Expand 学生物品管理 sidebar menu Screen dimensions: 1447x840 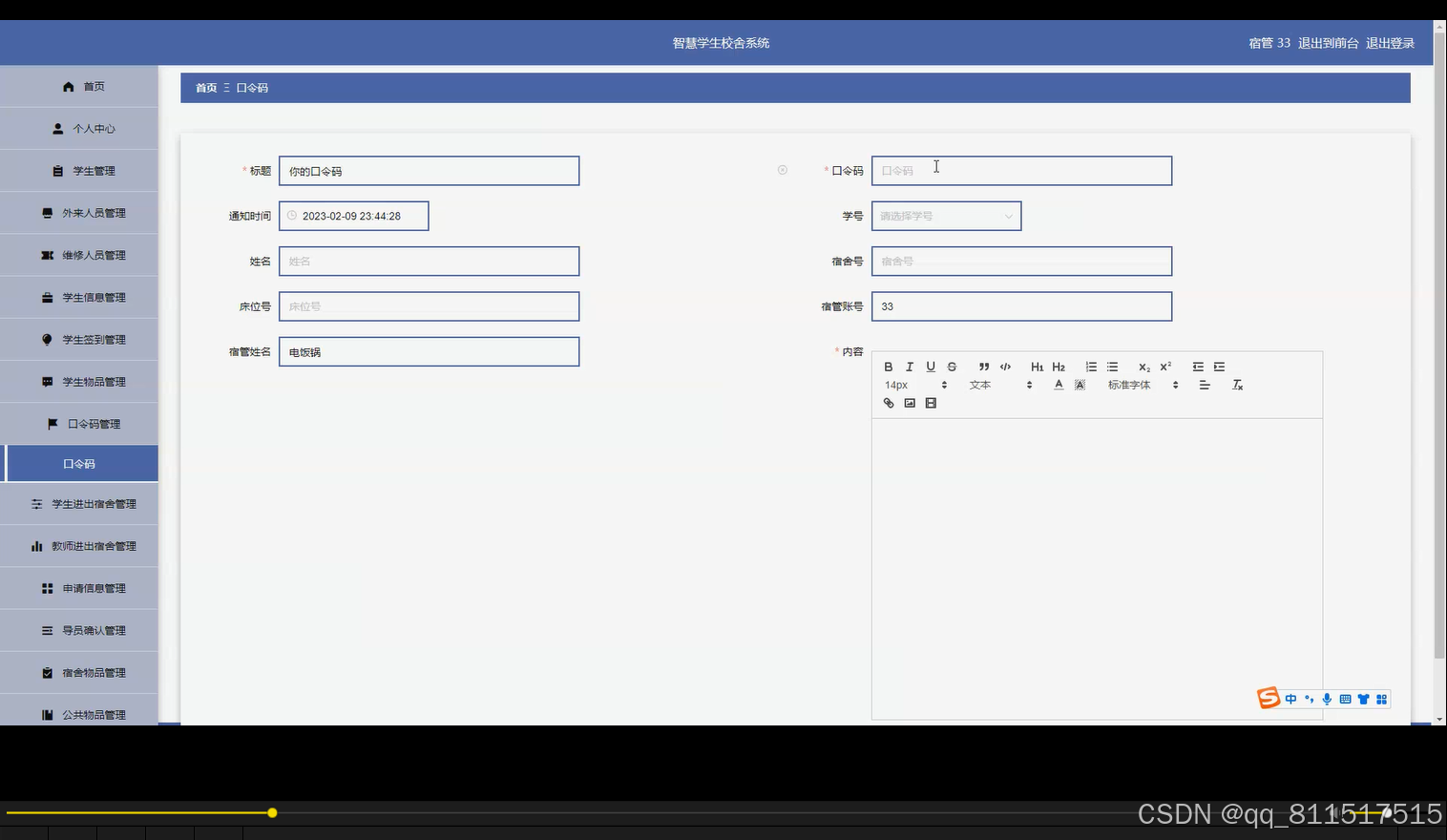click(x=79, y=381)
